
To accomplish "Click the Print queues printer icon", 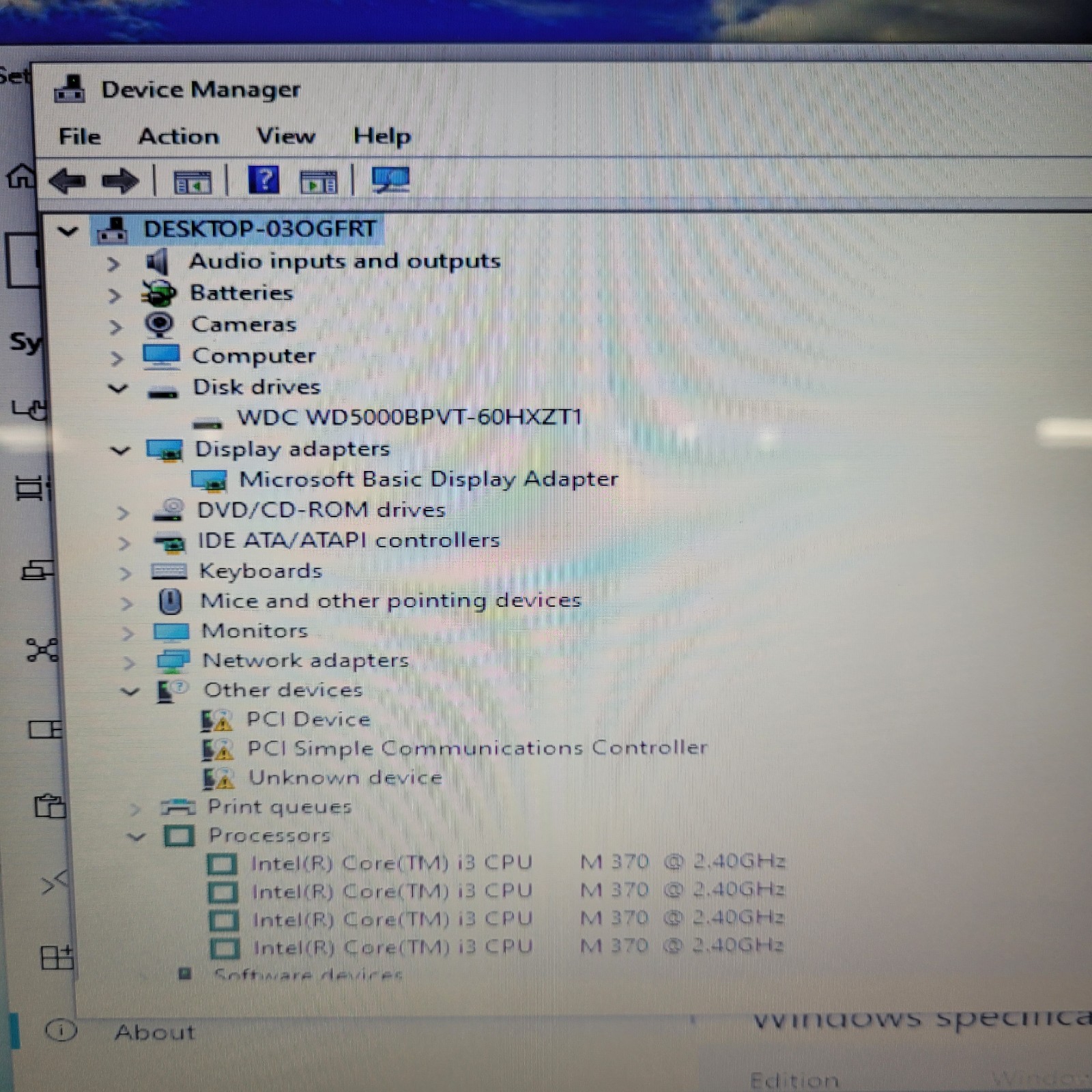I will coord(178,807).
